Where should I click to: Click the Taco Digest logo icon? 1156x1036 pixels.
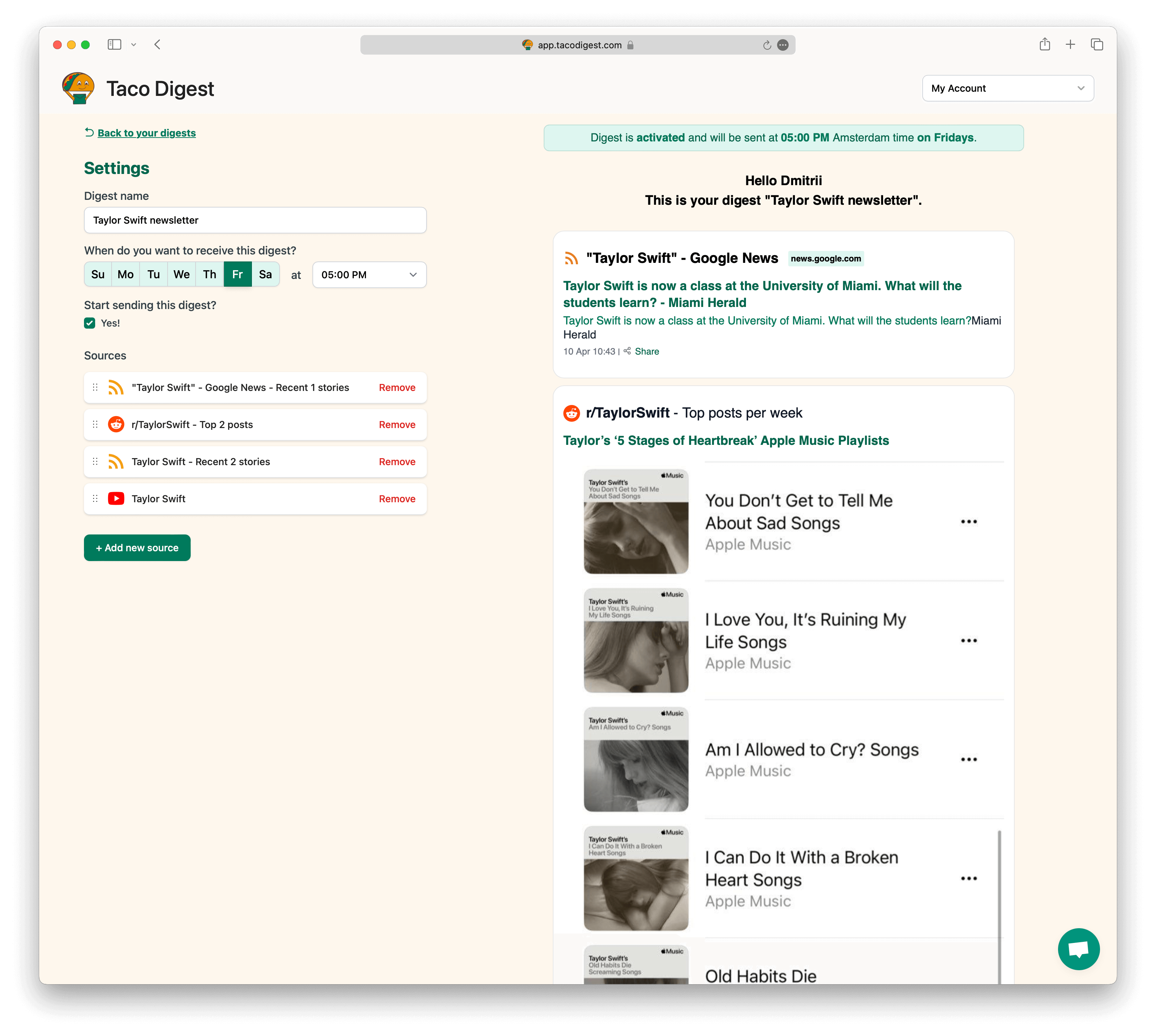(78, 88)
